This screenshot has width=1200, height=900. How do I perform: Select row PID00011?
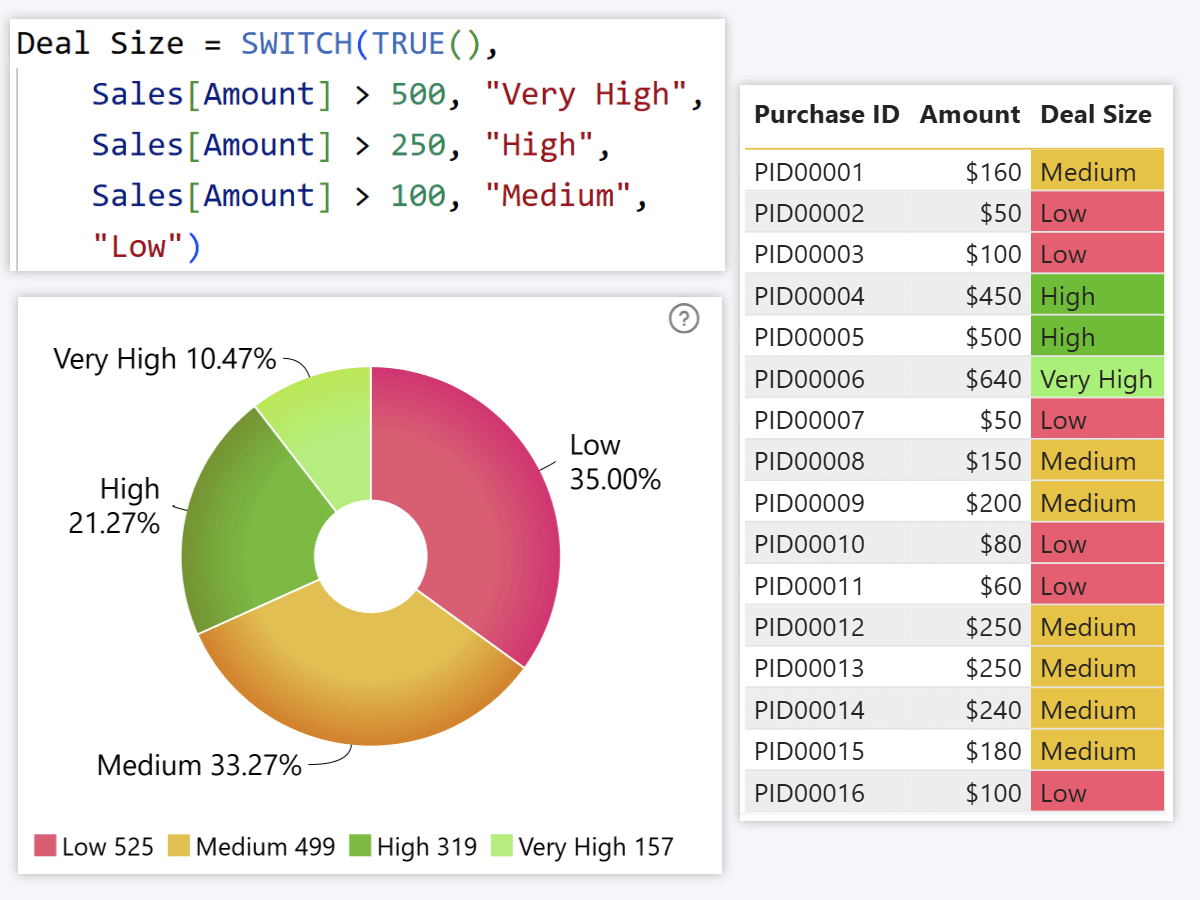pos(955,586)
